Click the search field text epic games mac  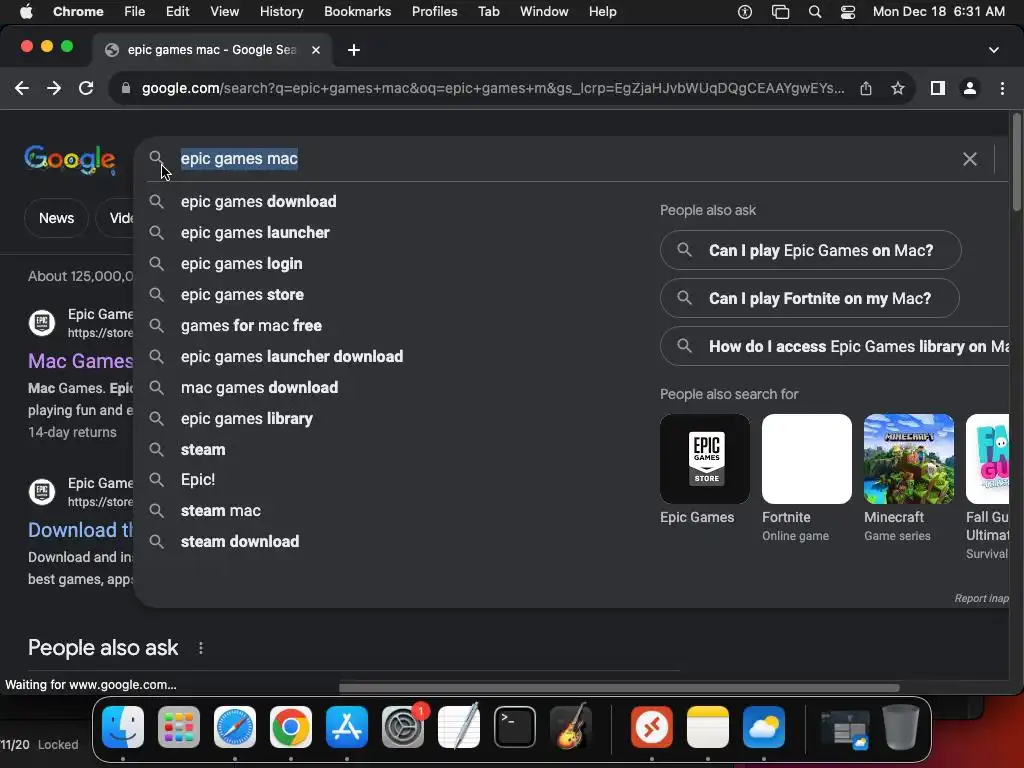[239, 159]
